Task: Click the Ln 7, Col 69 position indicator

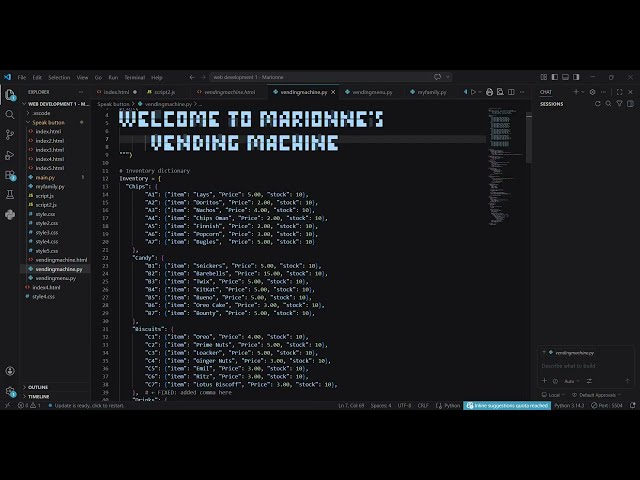Action: point(351,405)
